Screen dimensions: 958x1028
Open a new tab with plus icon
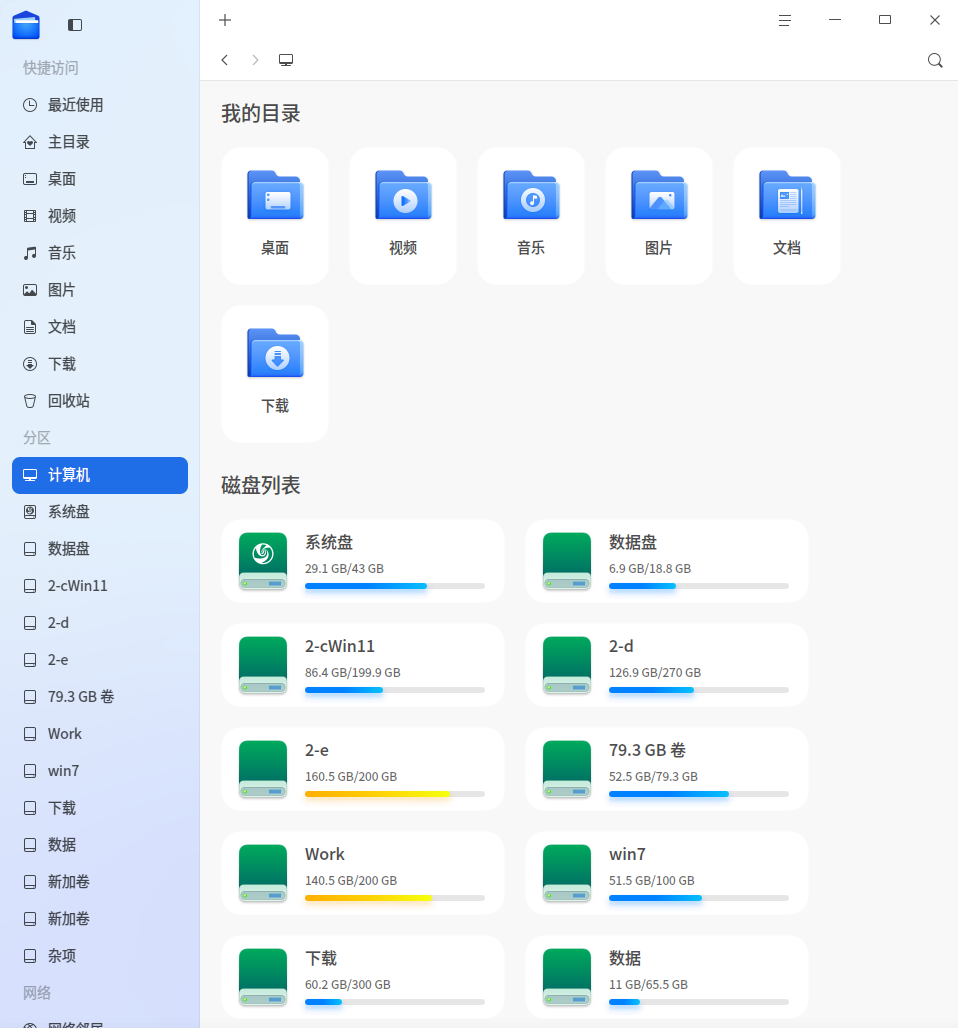click(225, 20)
